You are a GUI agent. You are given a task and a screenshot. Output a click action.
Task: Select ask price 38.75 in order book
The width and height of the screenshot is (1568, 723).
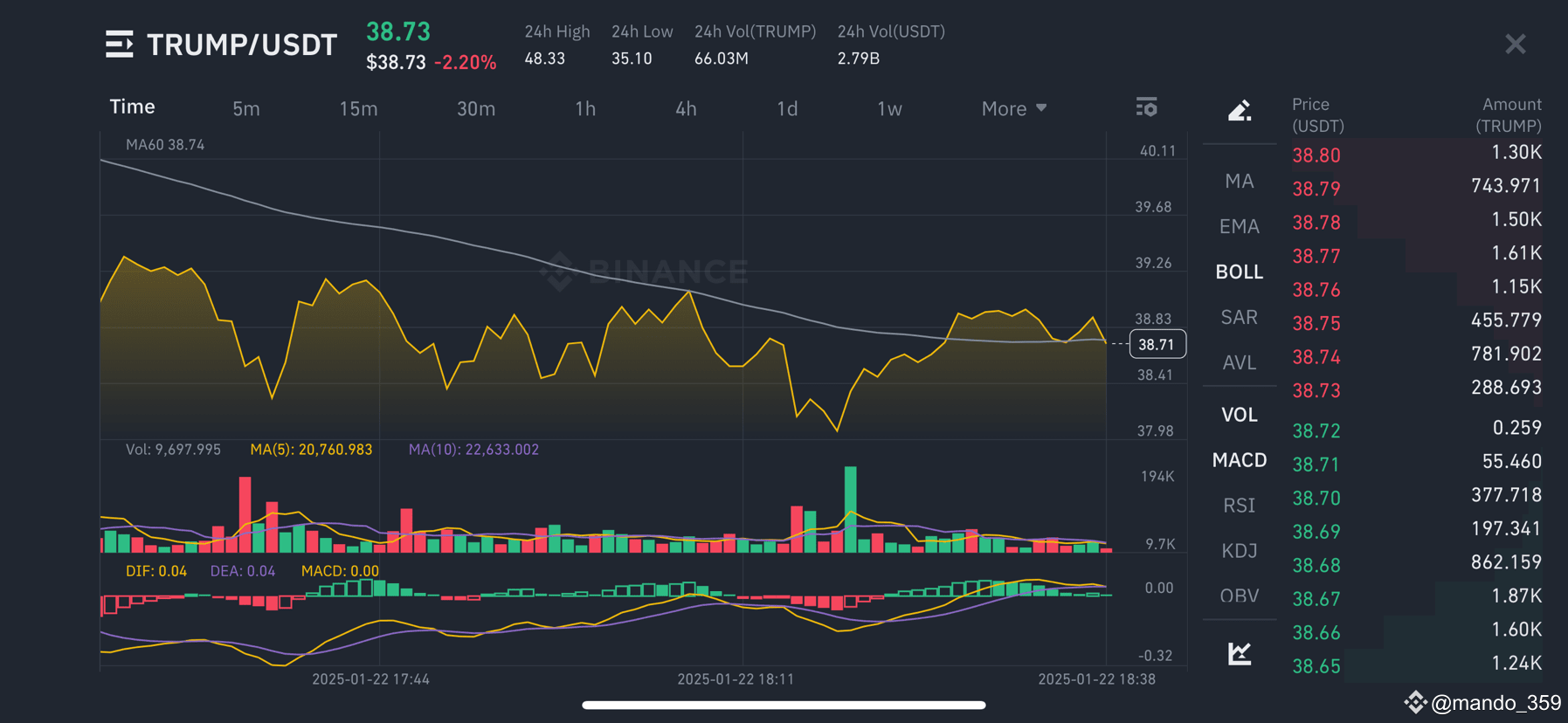(1316, 323)
